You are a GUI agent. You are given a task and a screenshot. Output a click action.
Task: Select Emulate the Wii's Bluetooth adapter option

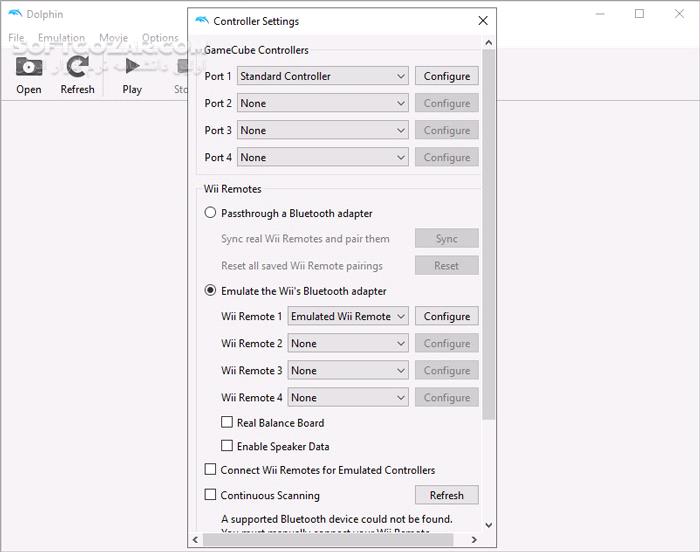pos(210,290)
